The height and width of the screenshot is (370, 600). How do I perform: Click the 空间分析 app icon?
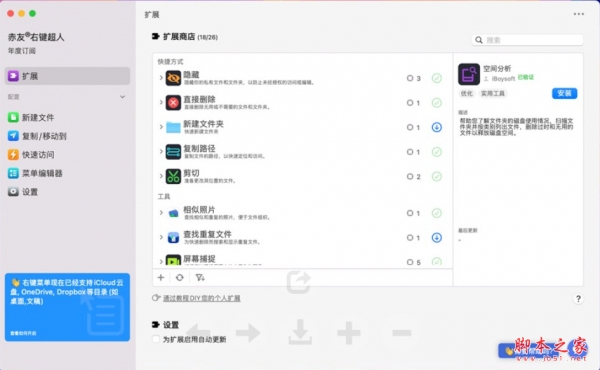(x=469, y=74)
